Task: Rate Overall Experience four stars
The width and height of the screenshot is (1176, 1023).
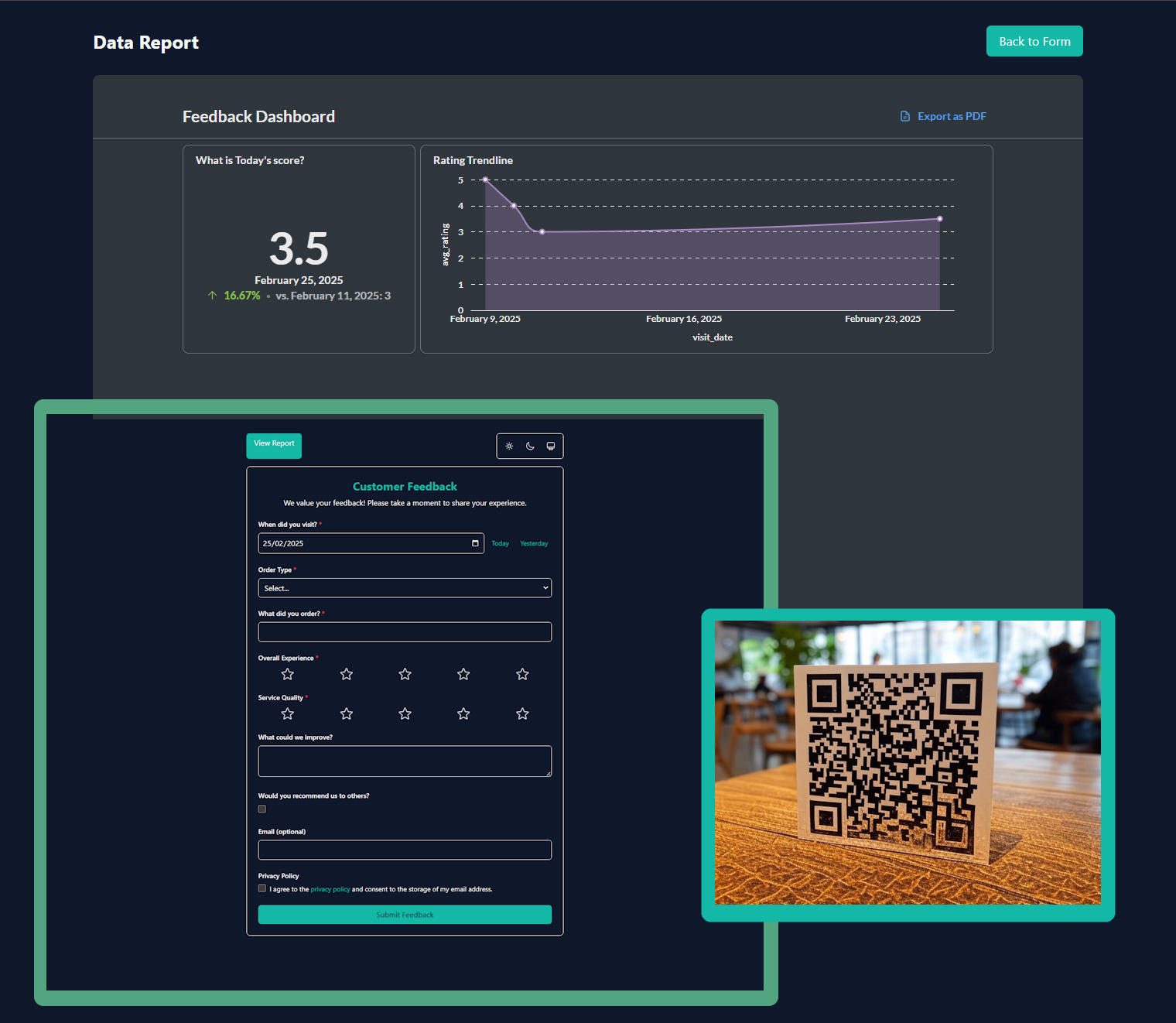Action: [463, 674]
